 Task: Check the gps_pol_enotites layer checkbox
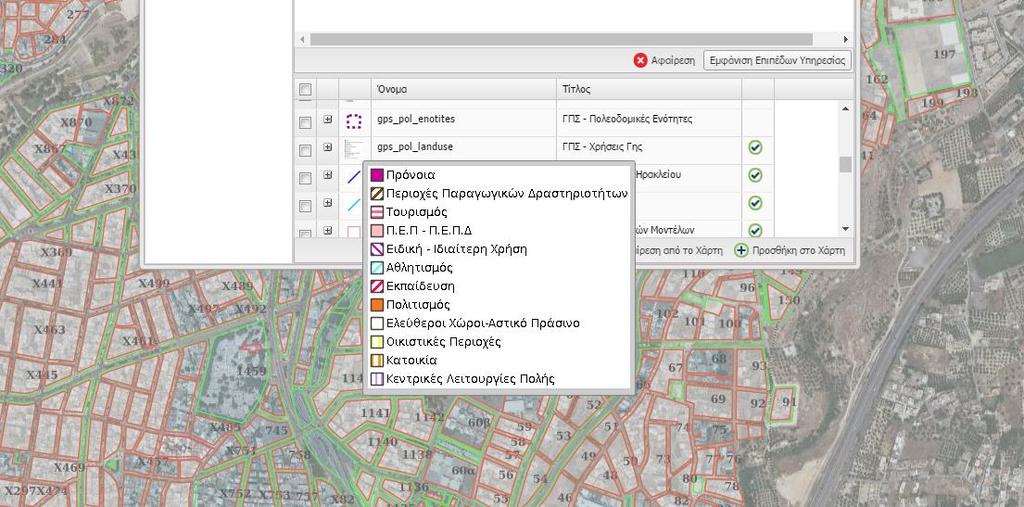click(x=305, y=122)
